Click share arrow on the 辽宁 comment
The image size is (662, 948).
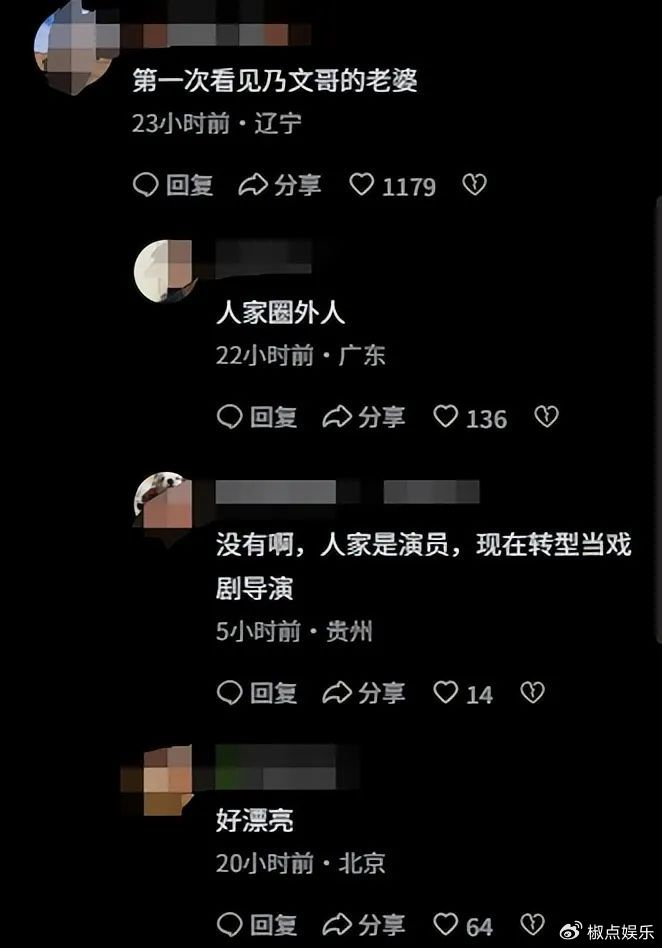pyautogui.click(x=280, y=185)
